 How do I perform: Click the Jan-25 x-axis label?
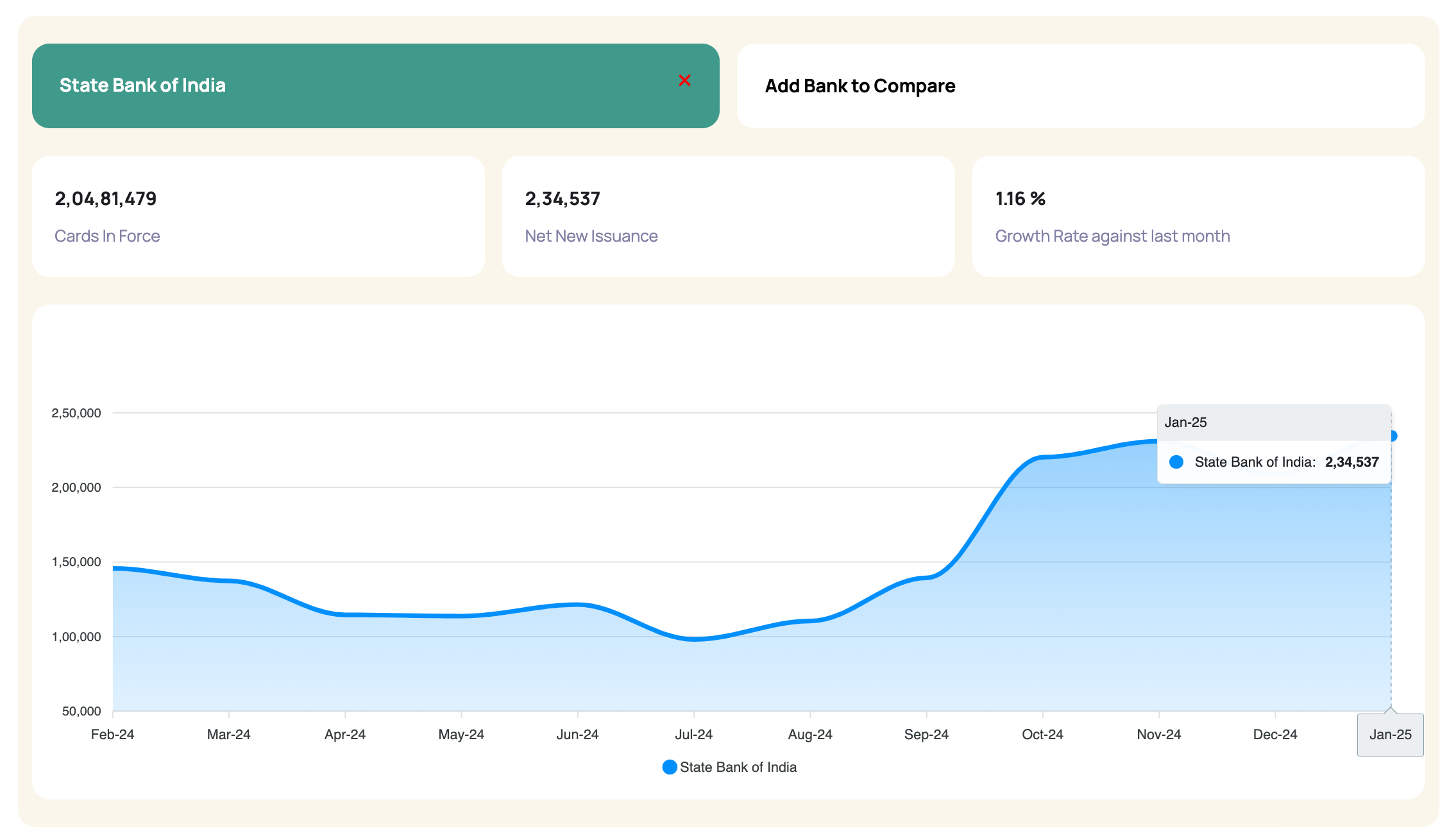tap(1390, 735)
